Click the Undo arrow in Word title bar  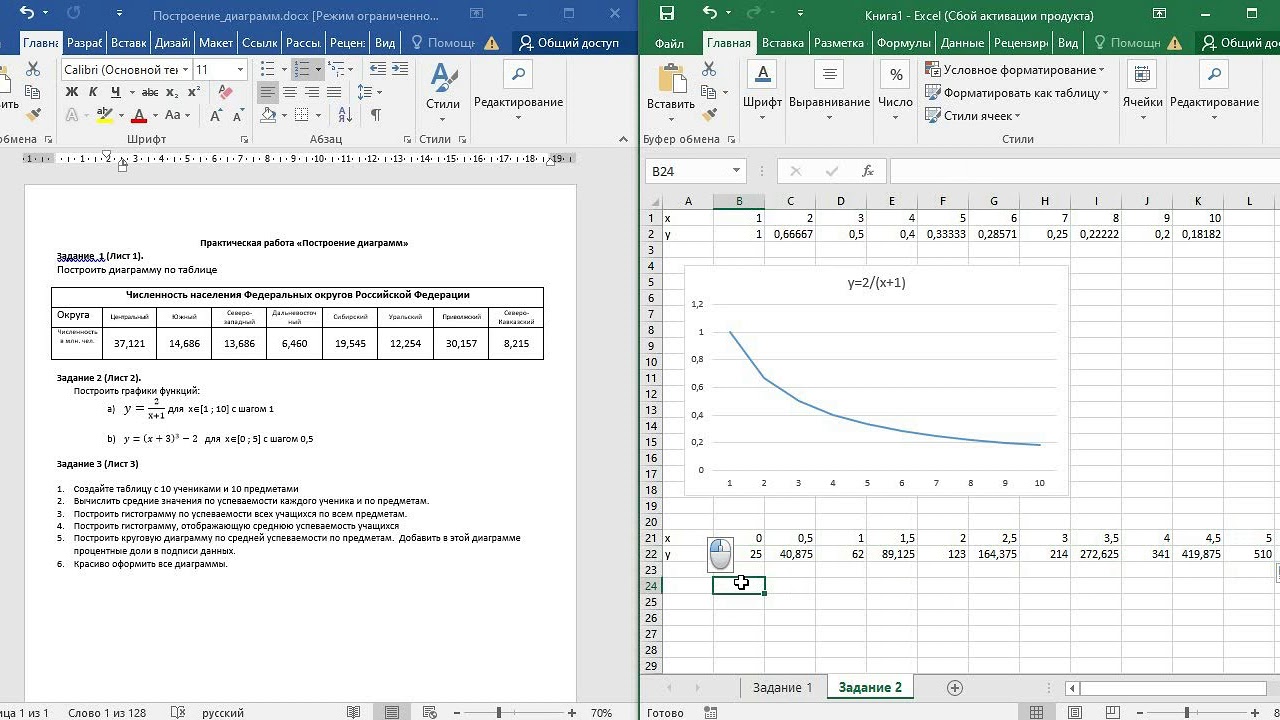[x=27, y=14]
